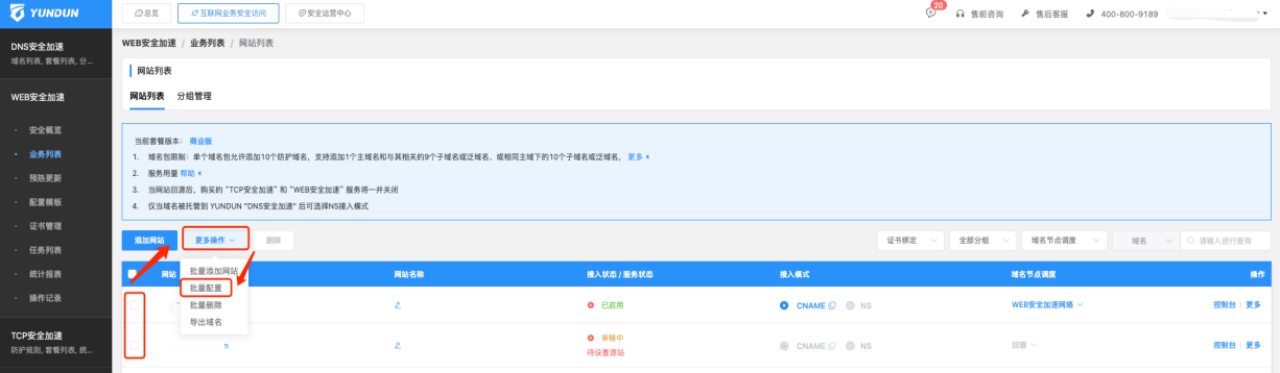Open the 域名节点调度 filter dropdown

tap(1064, 240)
